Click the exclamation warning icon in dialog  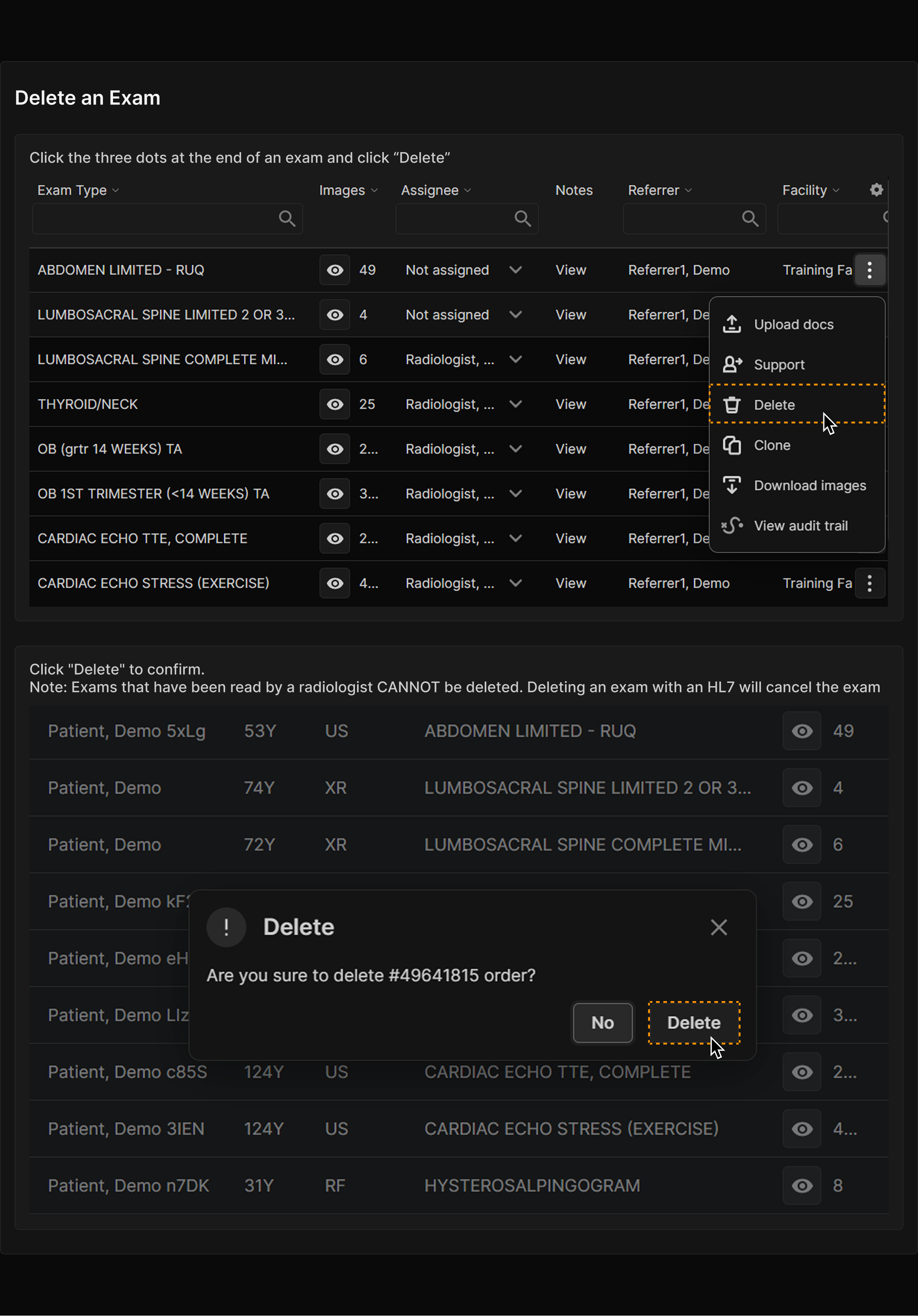226,927
